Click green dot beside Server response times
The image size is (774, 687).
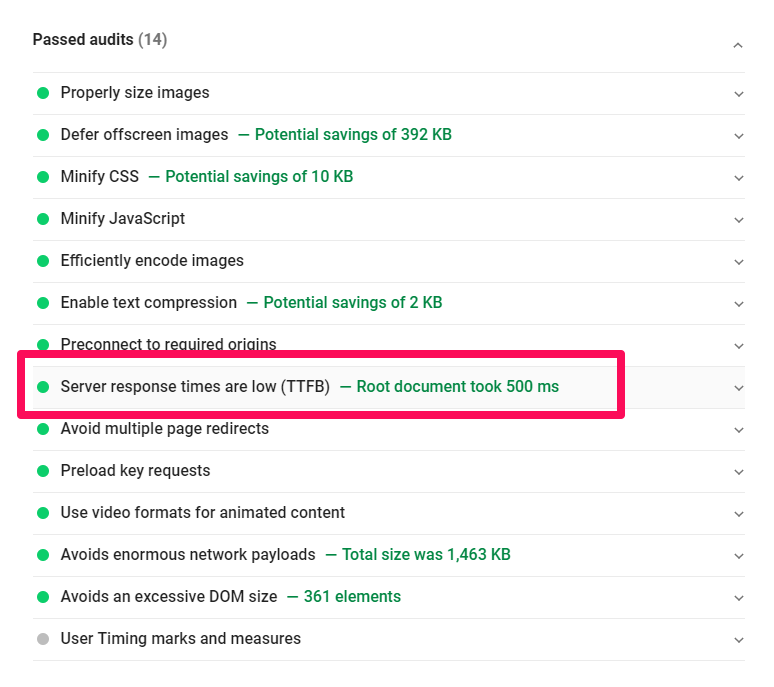tap(43, 387)
